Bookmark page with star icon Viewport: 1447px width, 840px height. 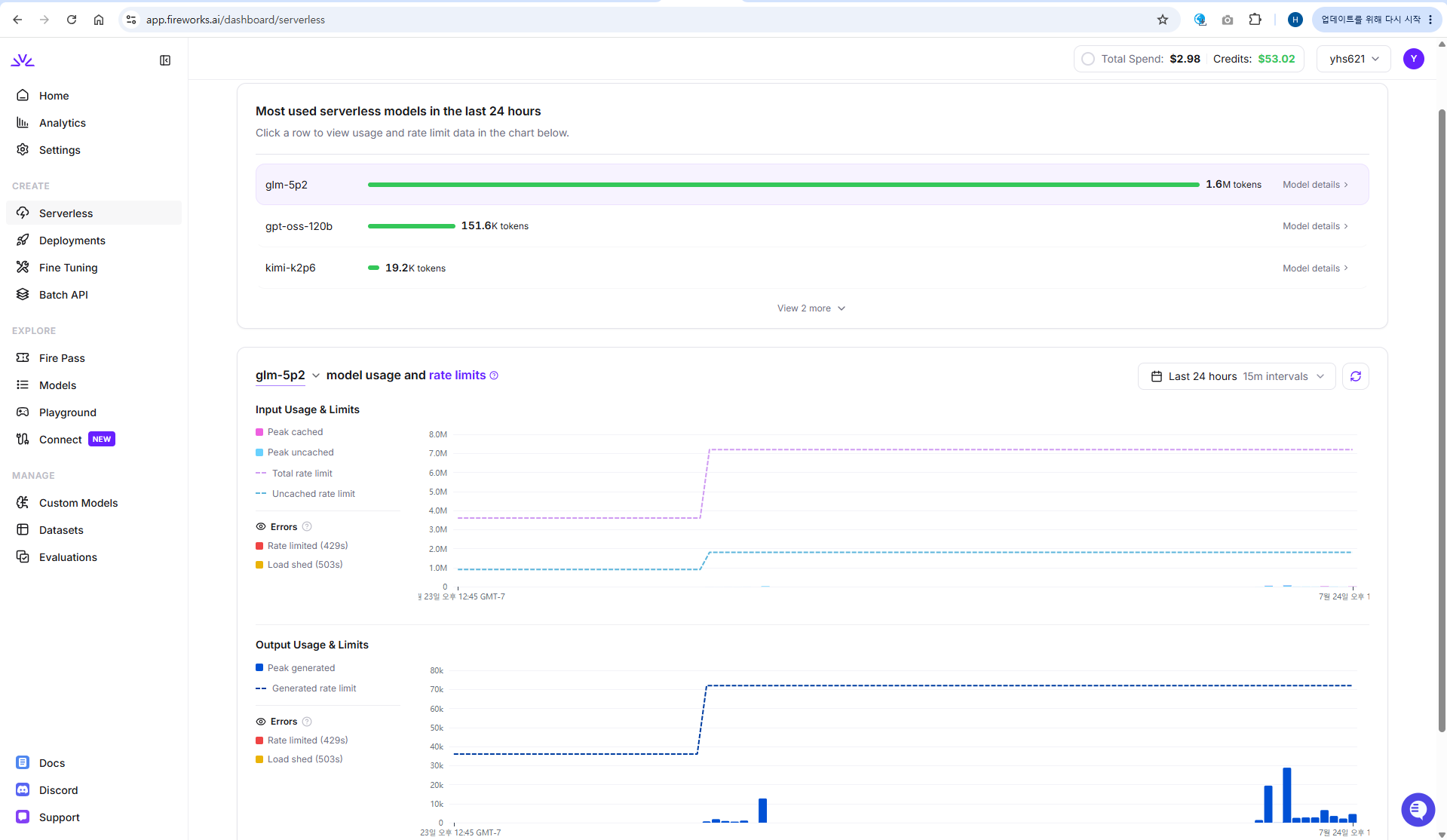point(1162,20)
